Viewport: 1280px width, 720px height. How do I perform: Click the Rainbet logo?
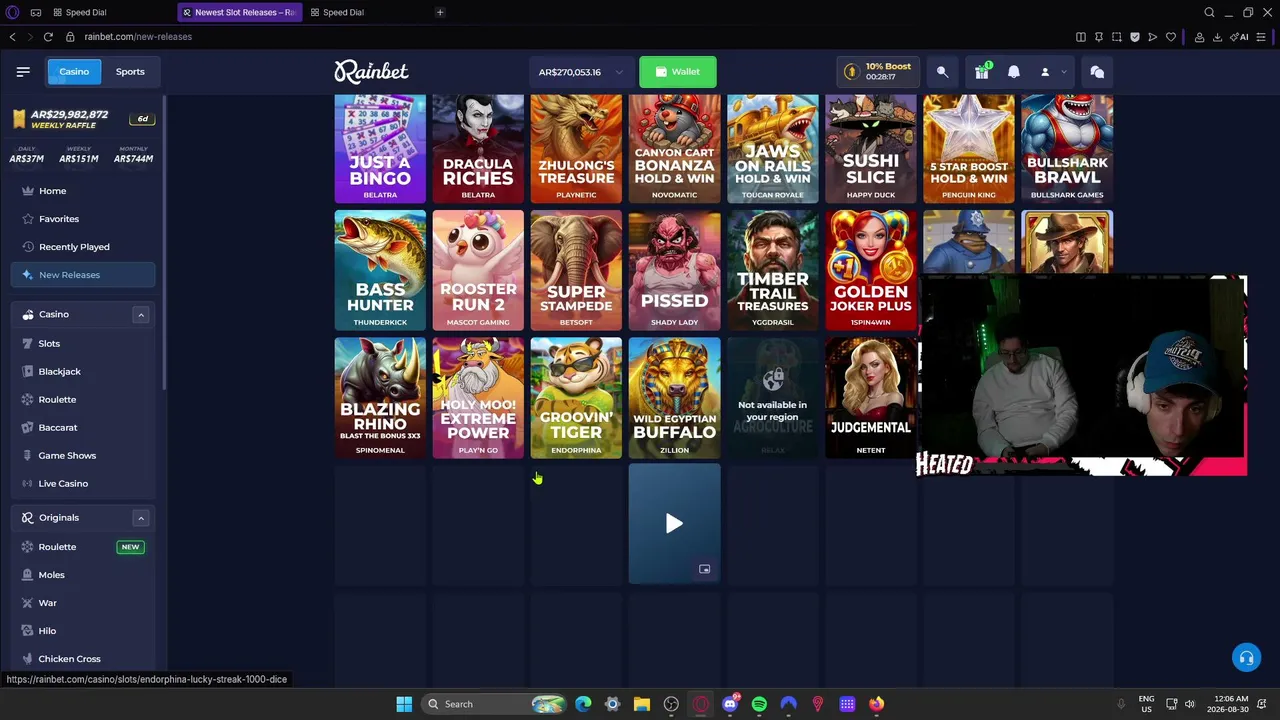tap(371, 71)
